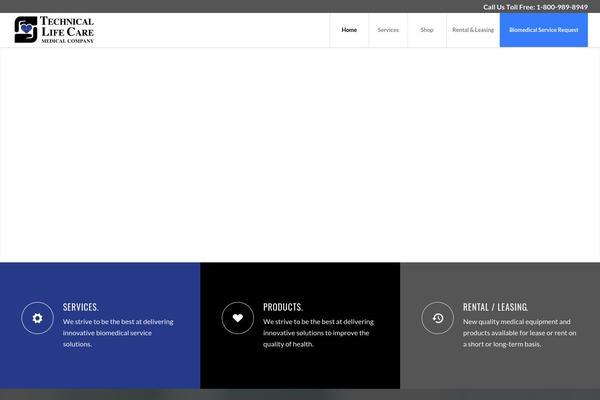Select Rental & Leasing in navigation

click(473, 30)
